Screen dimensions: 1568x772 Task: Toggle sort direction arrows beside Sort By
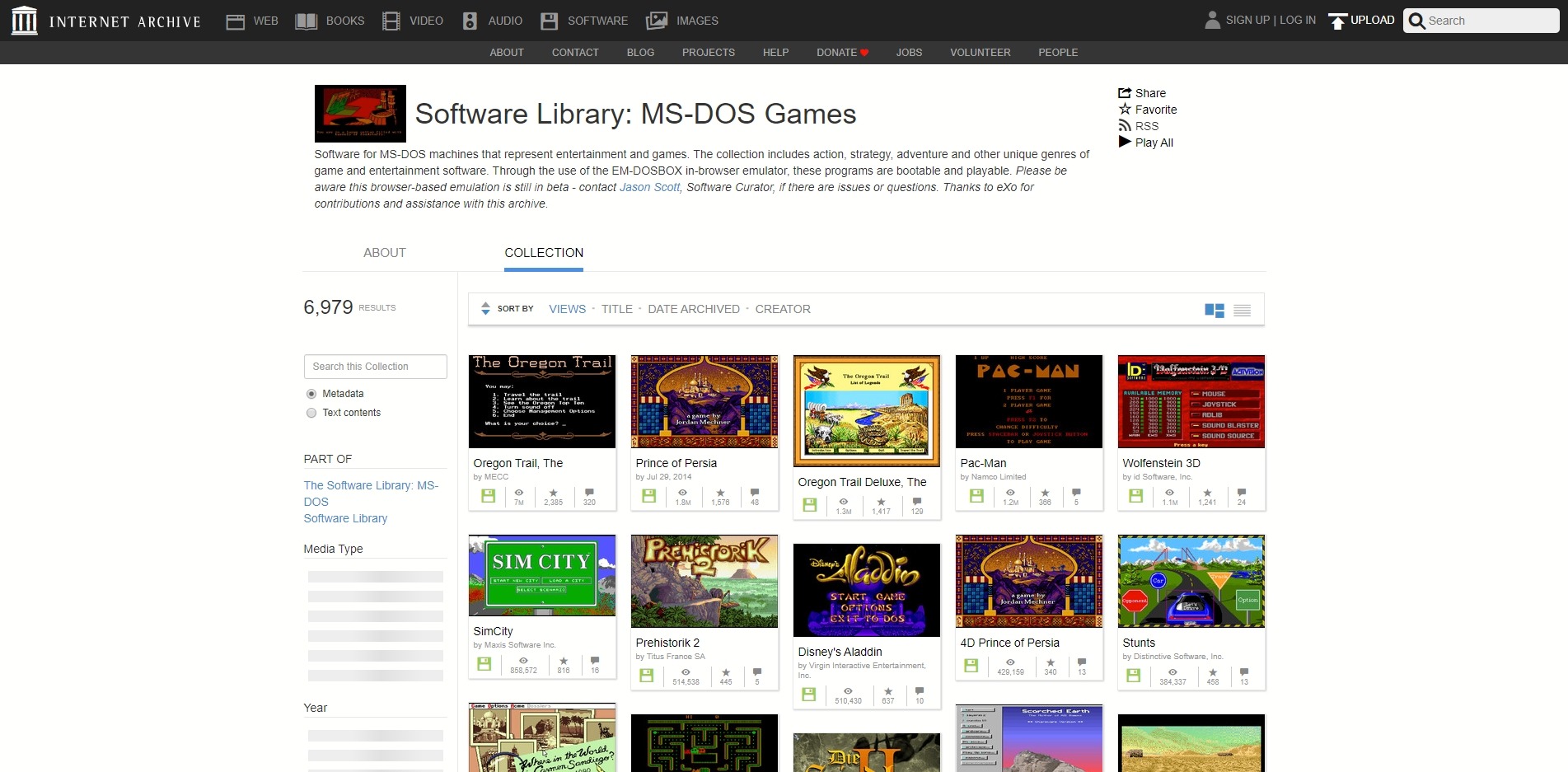tap(485, 309)
